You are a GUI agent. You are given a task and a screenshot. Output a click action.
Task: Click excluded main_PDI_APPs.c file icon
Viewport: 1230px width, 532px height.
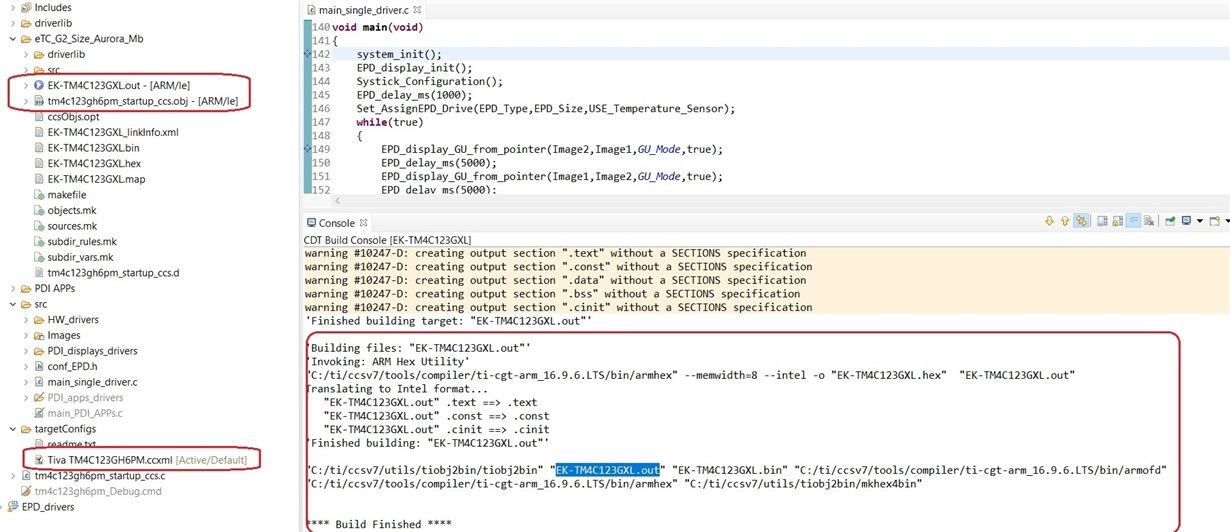pos(39,412)
